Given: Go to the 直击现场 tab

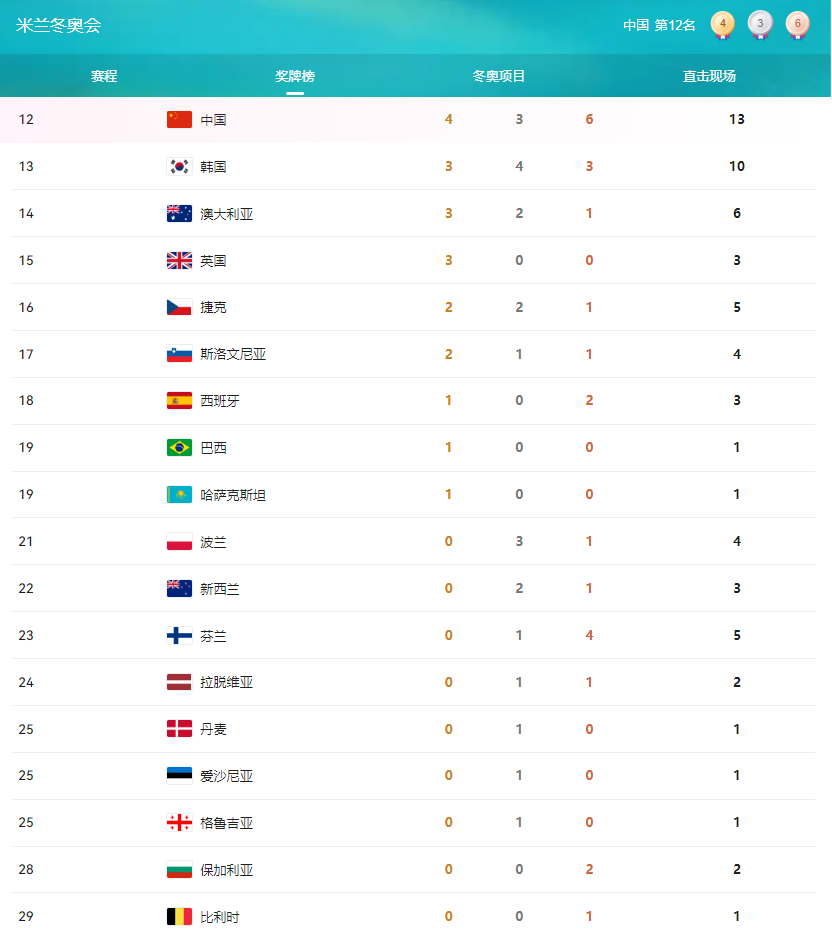Looking at the screenshot, I should pyautogui.click(x=709, y=76).
